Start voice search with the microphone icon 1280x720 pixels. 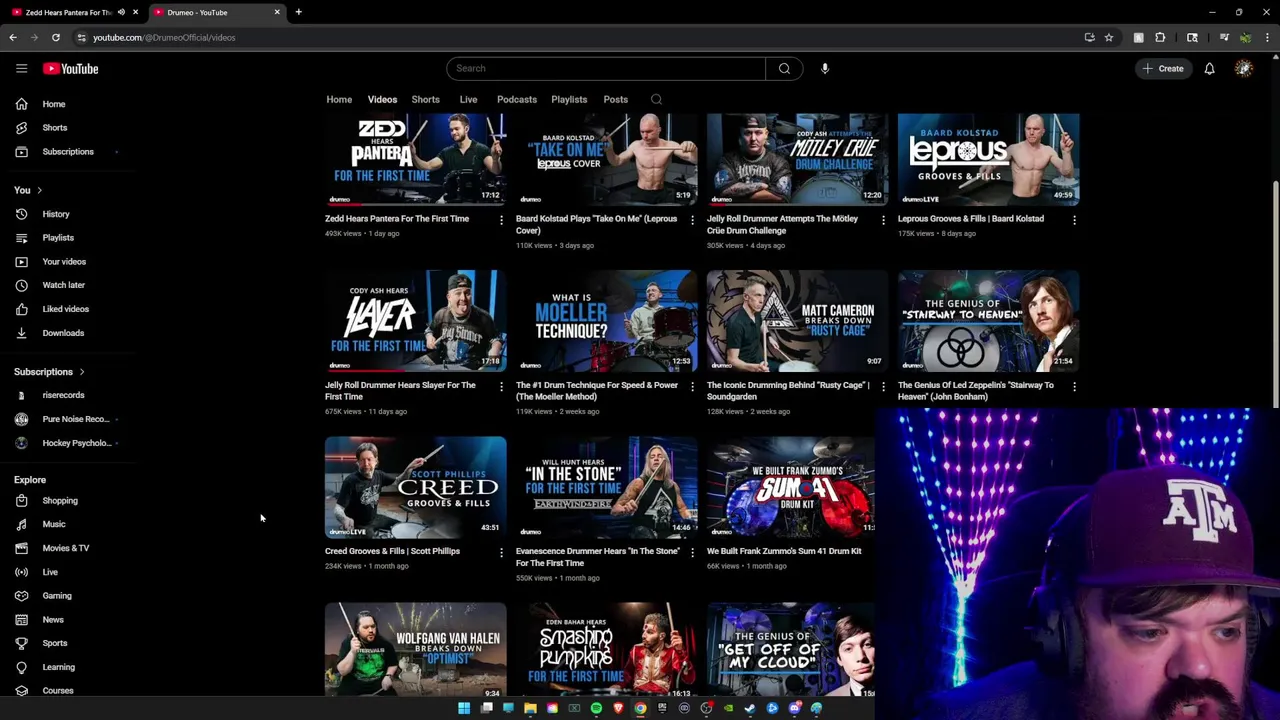[x=825, y=68]
